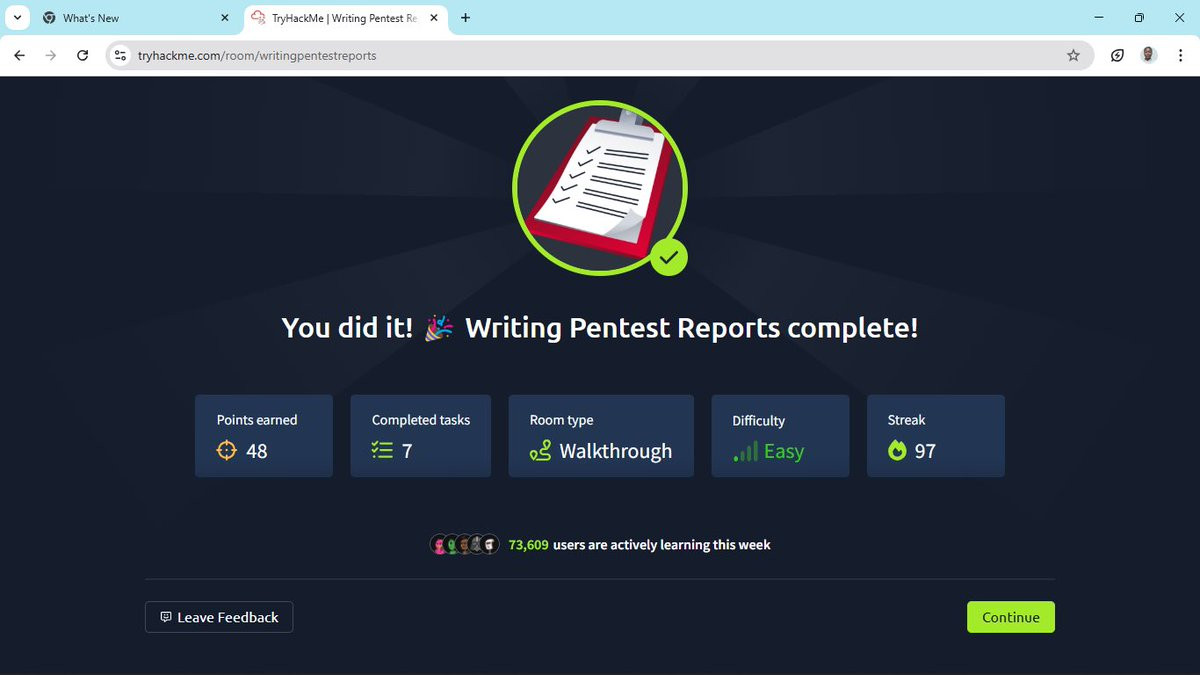The width and height of the screenshot is (1200, 675).
Task: Click the green completion checkmark badge
Action: [669, 257]
